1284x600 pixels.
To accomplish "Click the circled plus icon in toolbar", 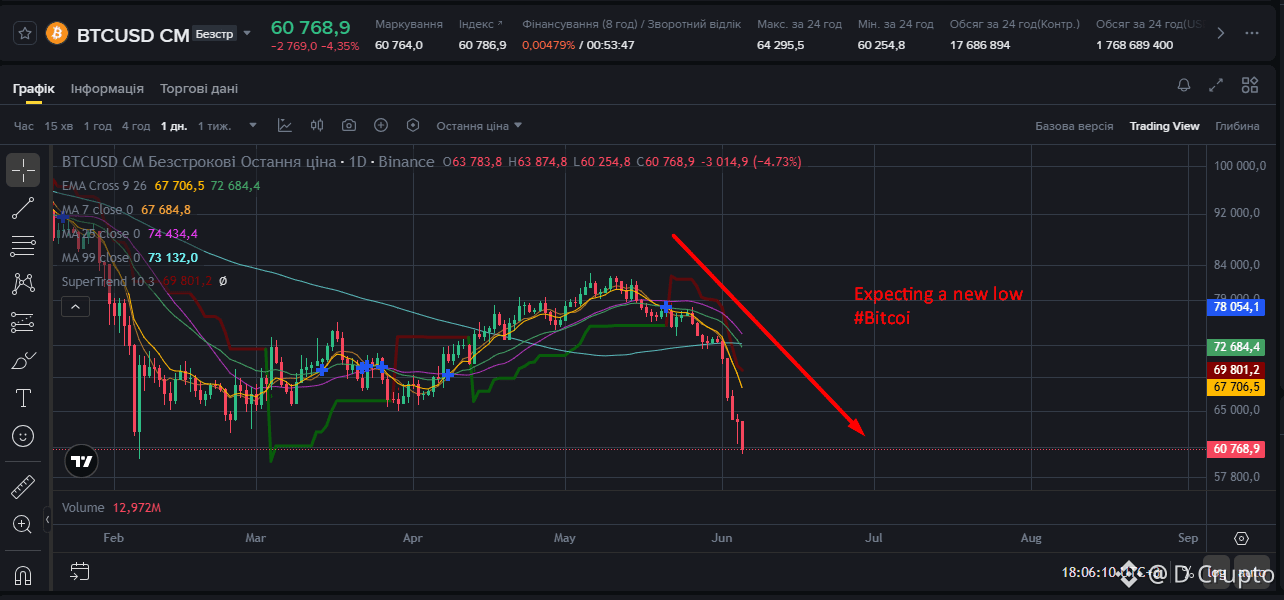I will click(x=381, y=126).
